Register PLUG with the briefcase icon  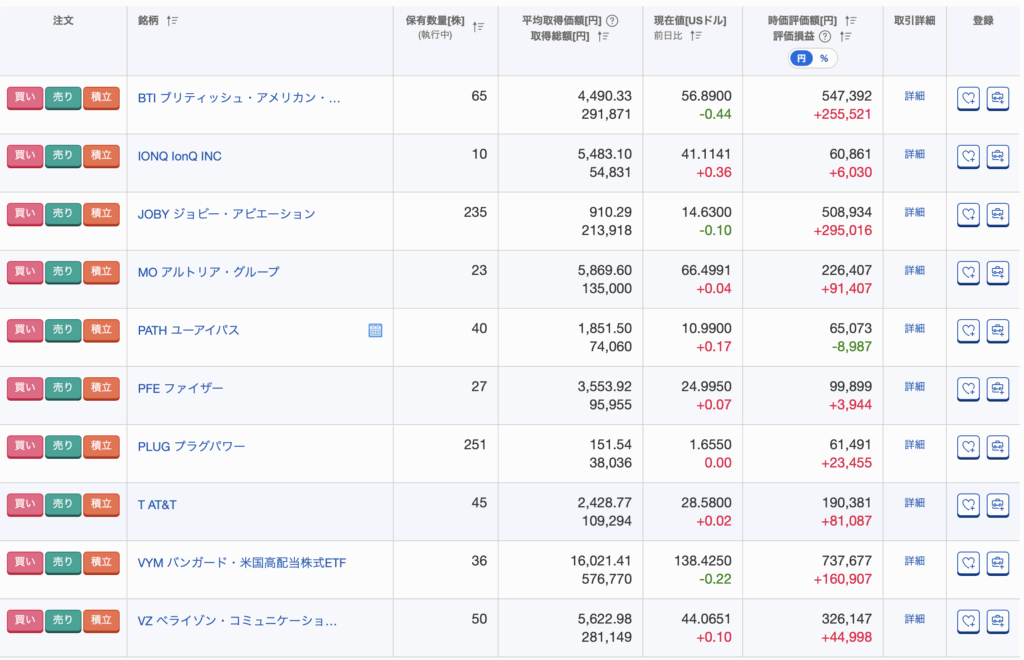pos(997,447)
